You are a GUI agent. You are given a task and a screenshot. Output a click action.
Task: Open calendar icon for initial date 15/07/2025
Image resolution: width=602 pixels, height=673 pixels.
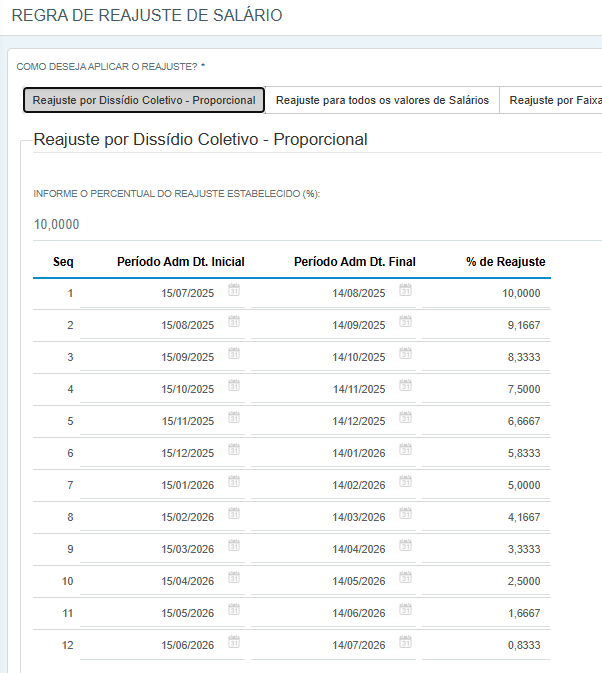(x=234, y=290)
